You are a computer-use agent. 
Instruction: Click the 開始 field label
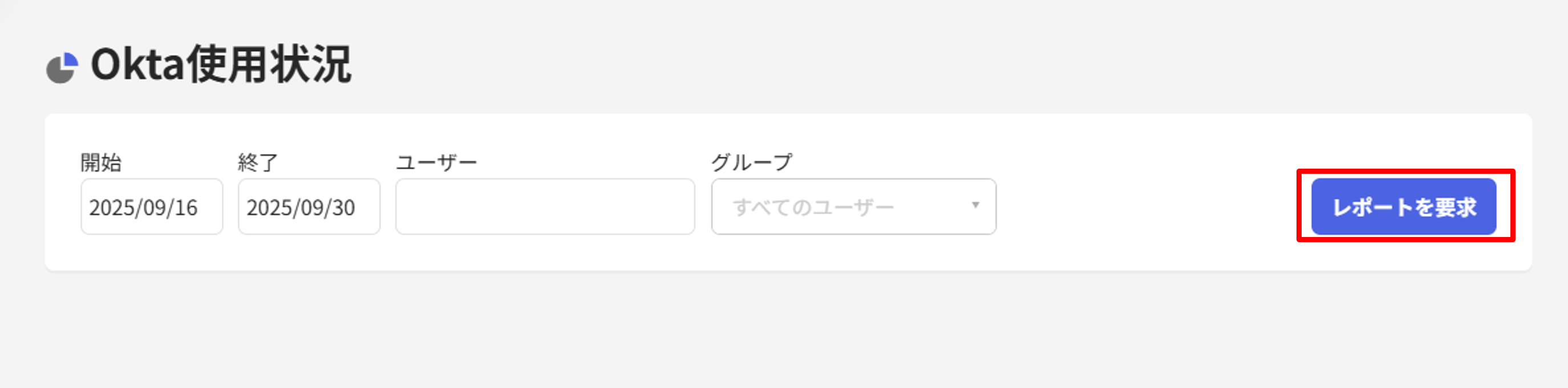[x=101, y=162]
